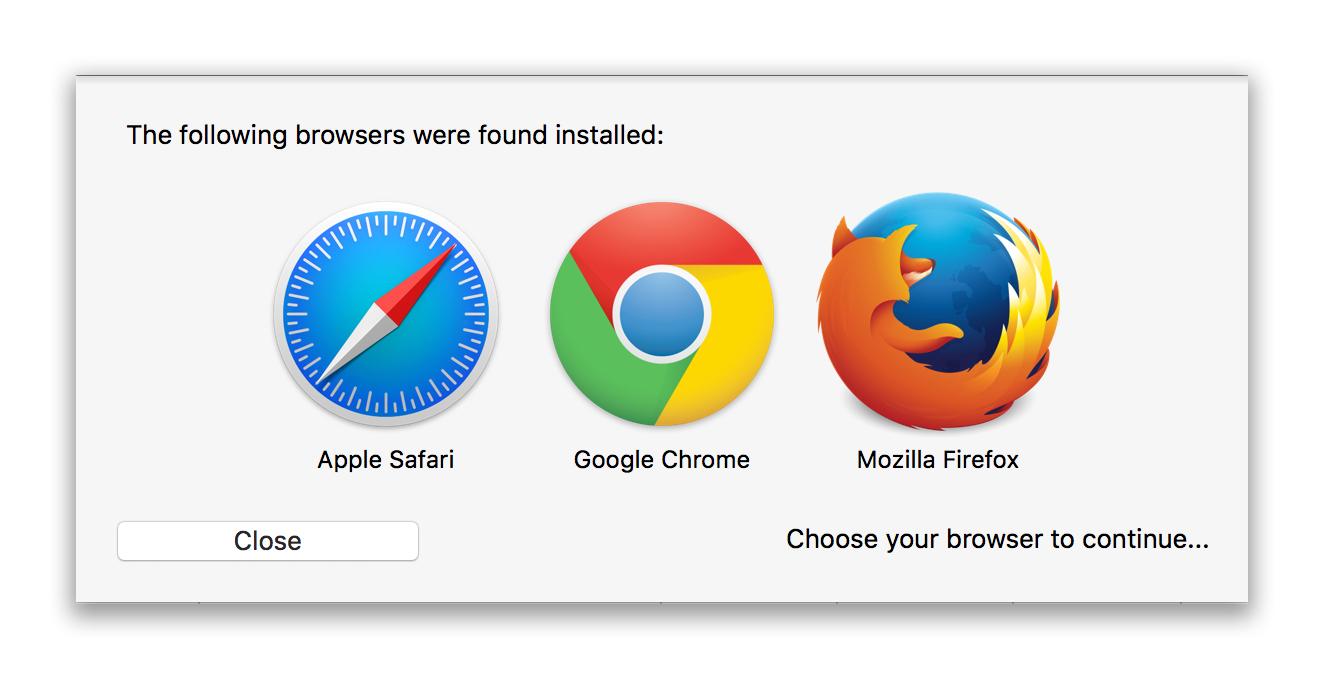This screenshot has width=1324, height=679.
Task: Click the Google Chrome text label
Action: 661,460
